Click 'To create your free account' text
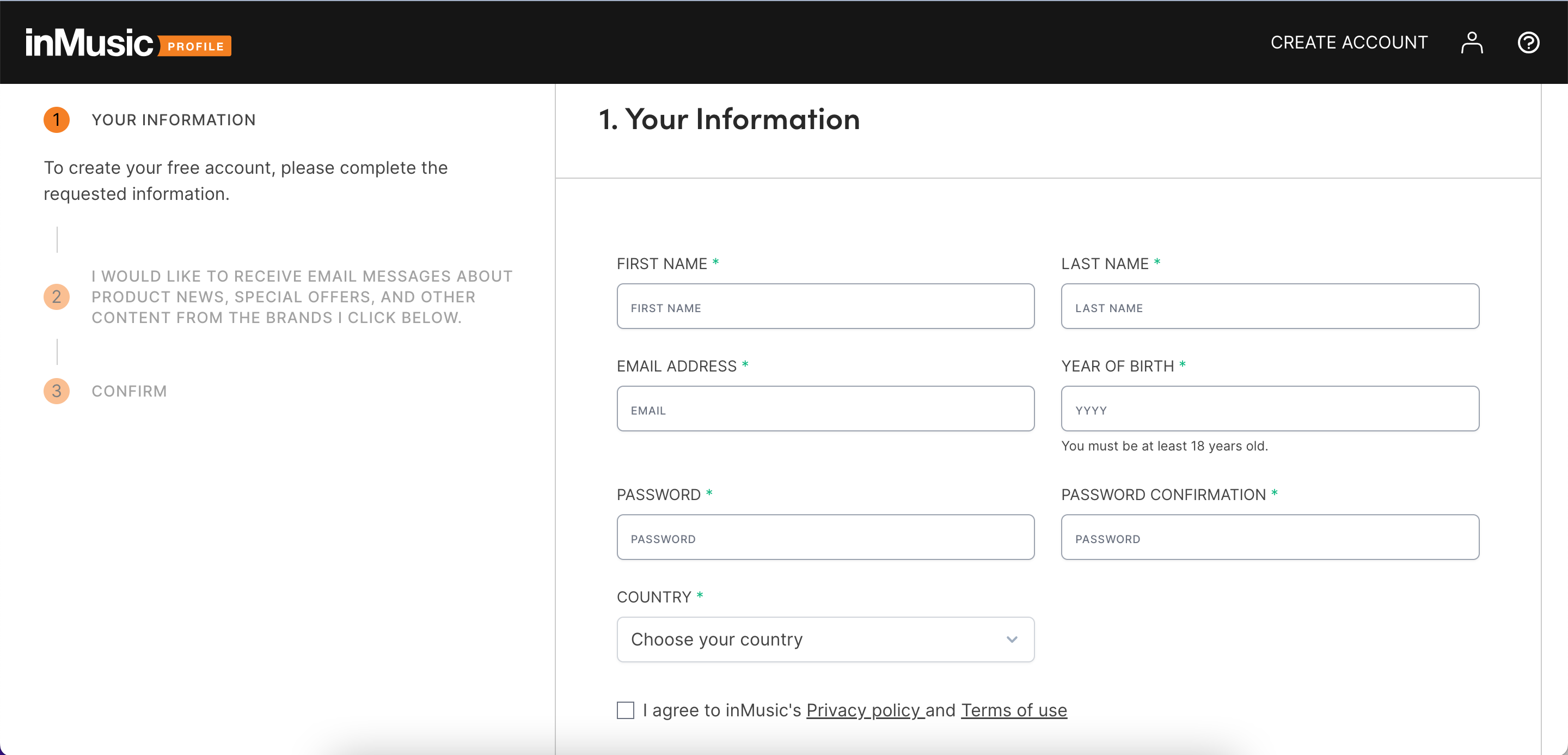Image resolution: width=1568 pixels, height=755 pixels. coord(246,181)
